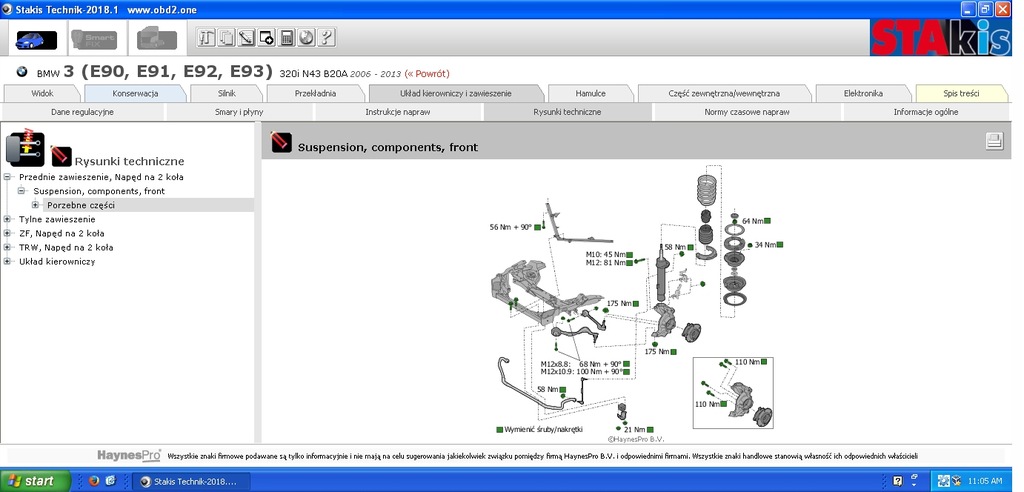Viewport: 1024px width, 492px height.
Task: Open the tools settings toolbar icon
Action: pos(206,38)
